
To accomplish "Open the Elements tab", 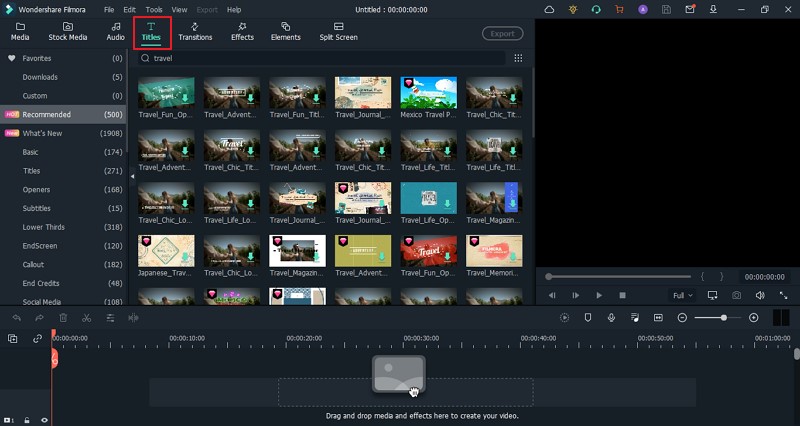I will click(x=285, y=32).
